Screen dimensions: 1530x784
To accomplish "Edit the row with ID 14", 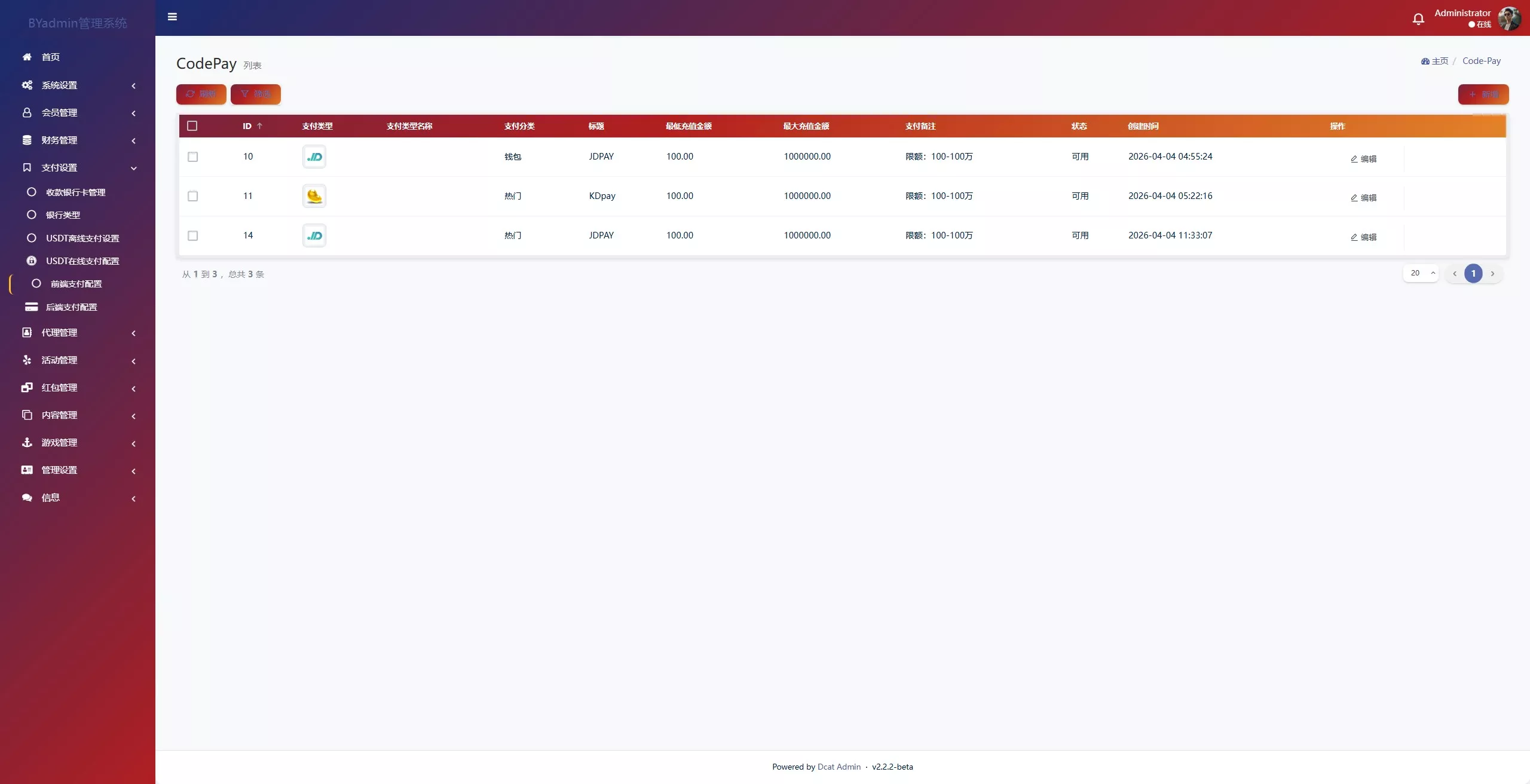I will click(1363, 237).
